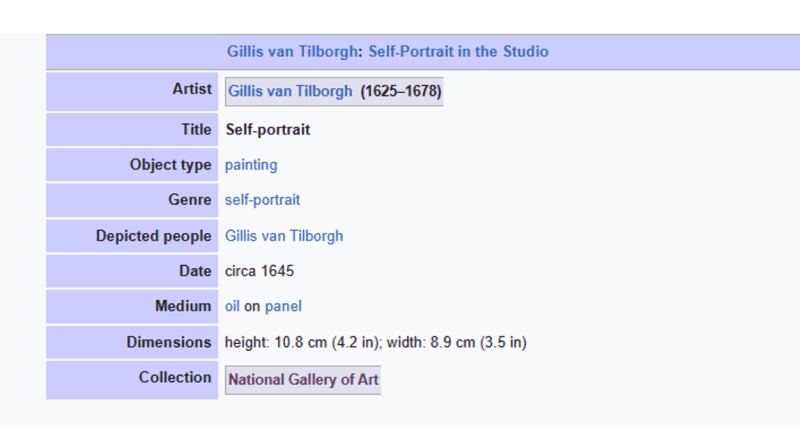The image size is (800, 427).
Task: Open the National Gallery of Art link
Action: pos(303,380)
